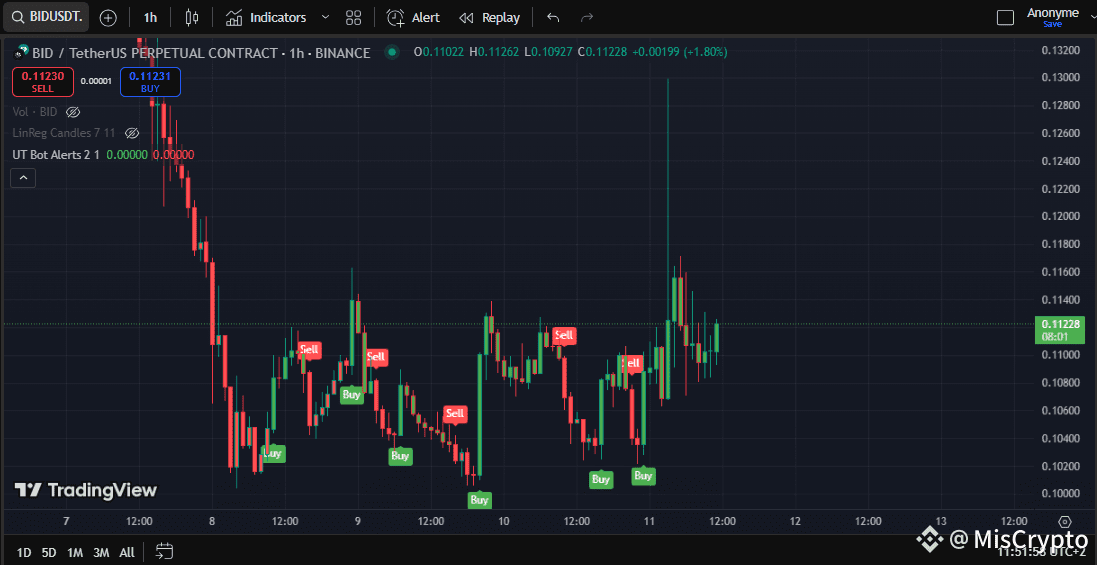This screenshot has width=1097, height=565.
Task: Set range to 5D
Action: (48, 552)
